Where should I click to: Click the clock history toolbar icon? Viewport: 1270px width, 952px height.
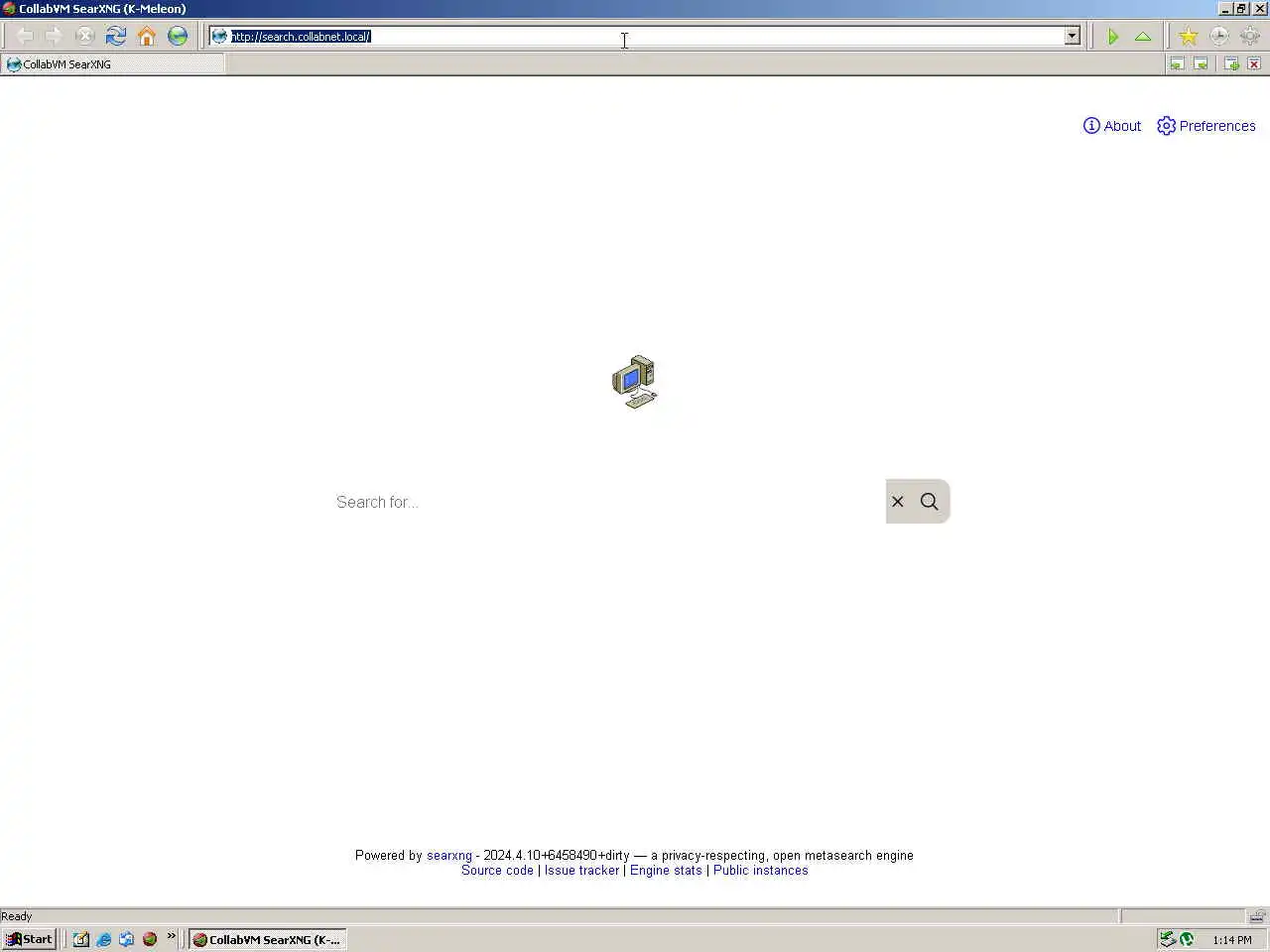pyautogui.click(x=1218, y=37)
